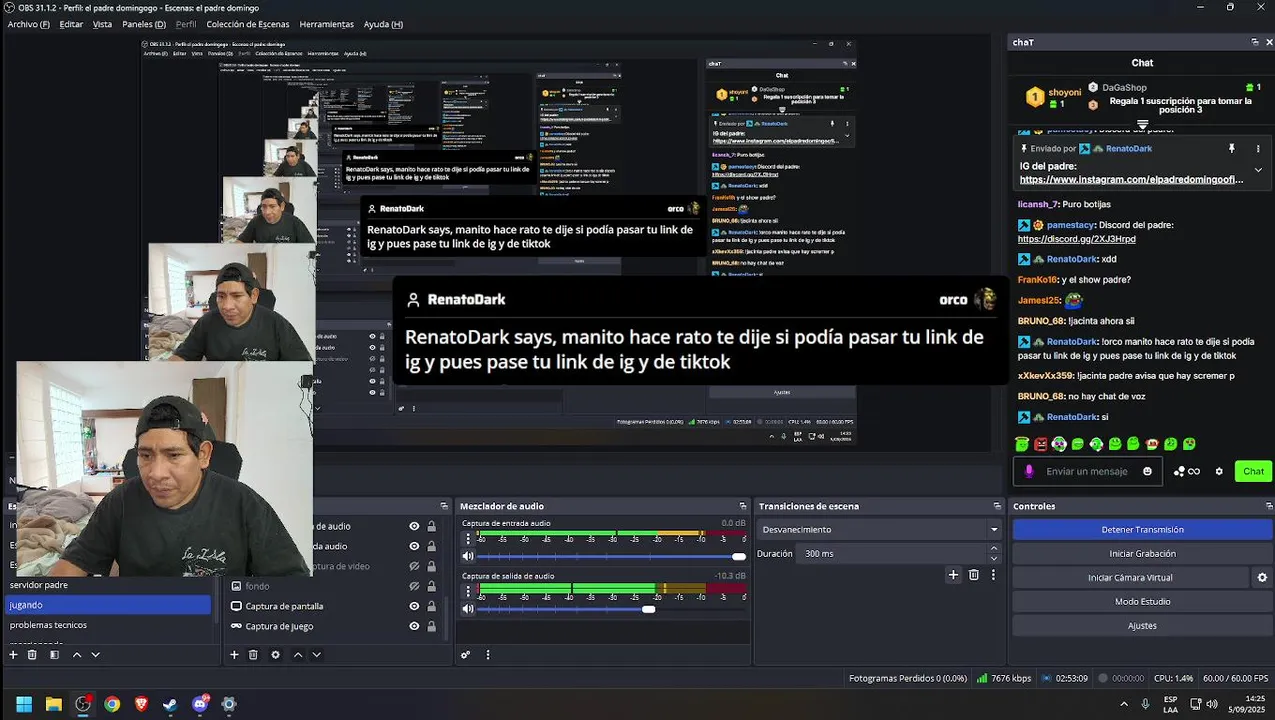This screenshot has width=1275, height=720.
Task: Click Detener Transmisión button
Action: [x=1142, y=530]
